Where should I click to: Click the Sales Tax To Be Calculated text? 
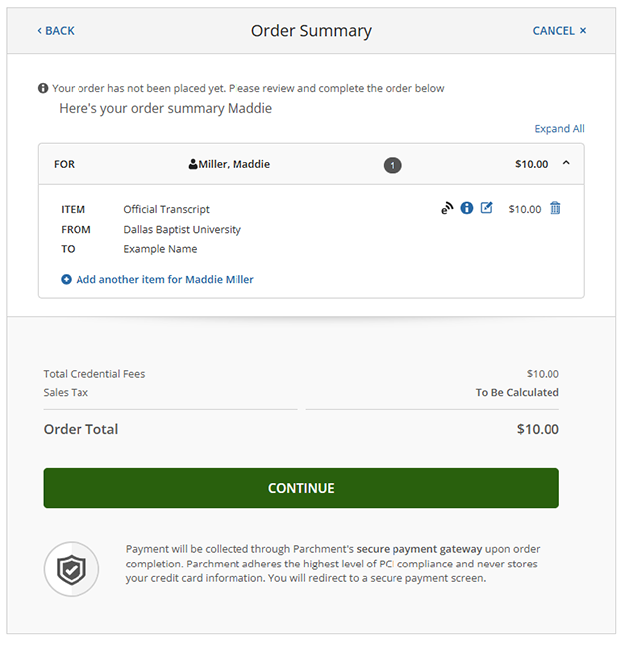(517, 393)
